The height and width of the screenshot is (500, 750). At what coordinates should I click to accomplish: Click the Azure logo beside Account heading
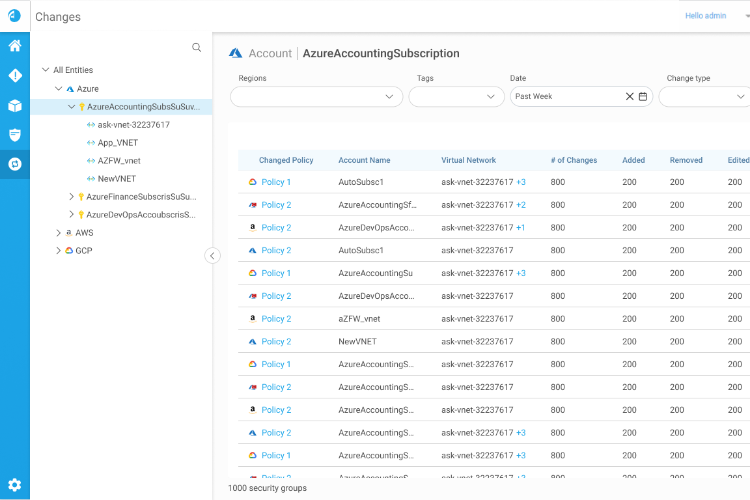click(235, 53)
